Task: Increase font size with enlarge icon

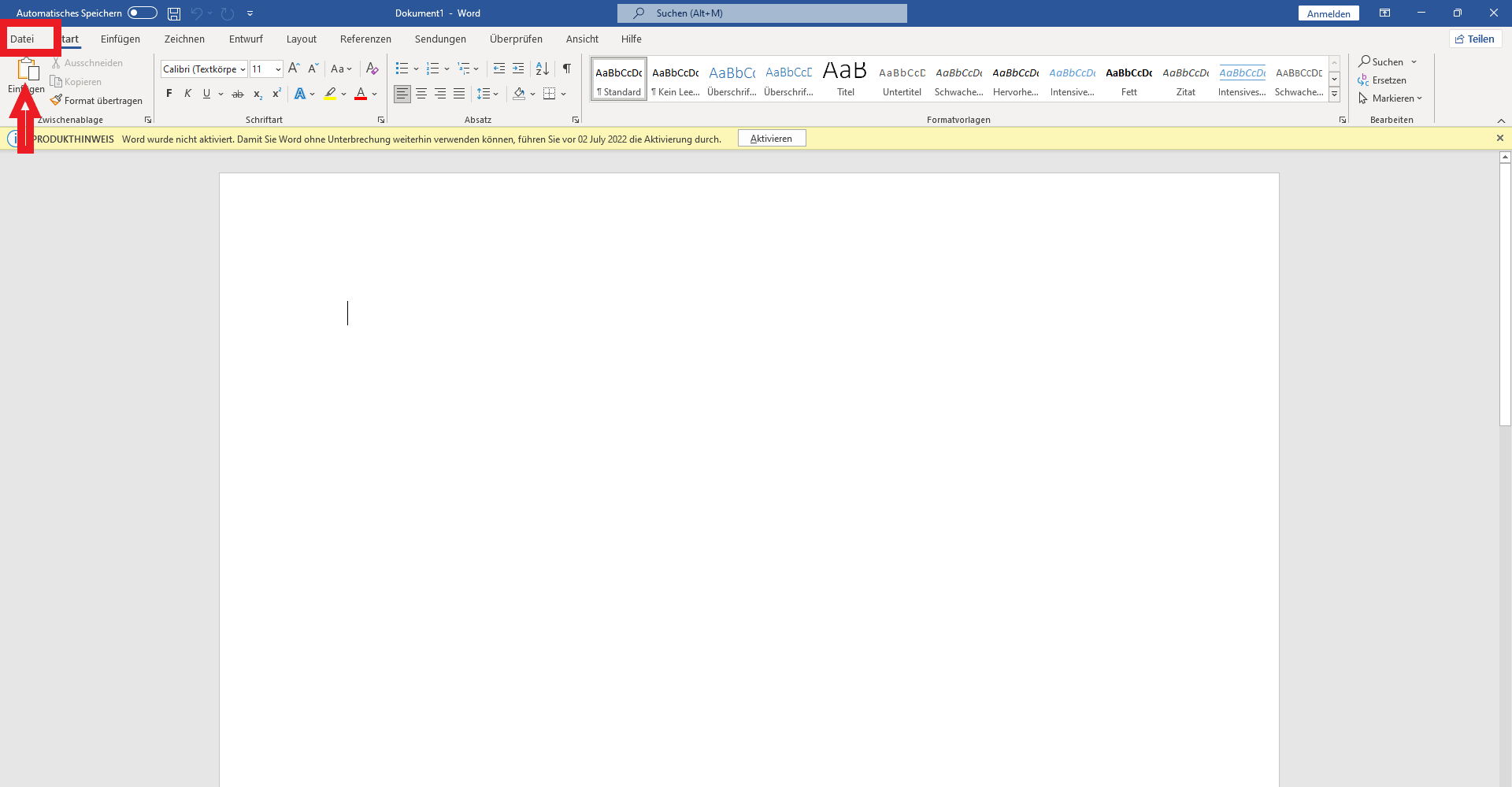Action: [x=294, y=69]
